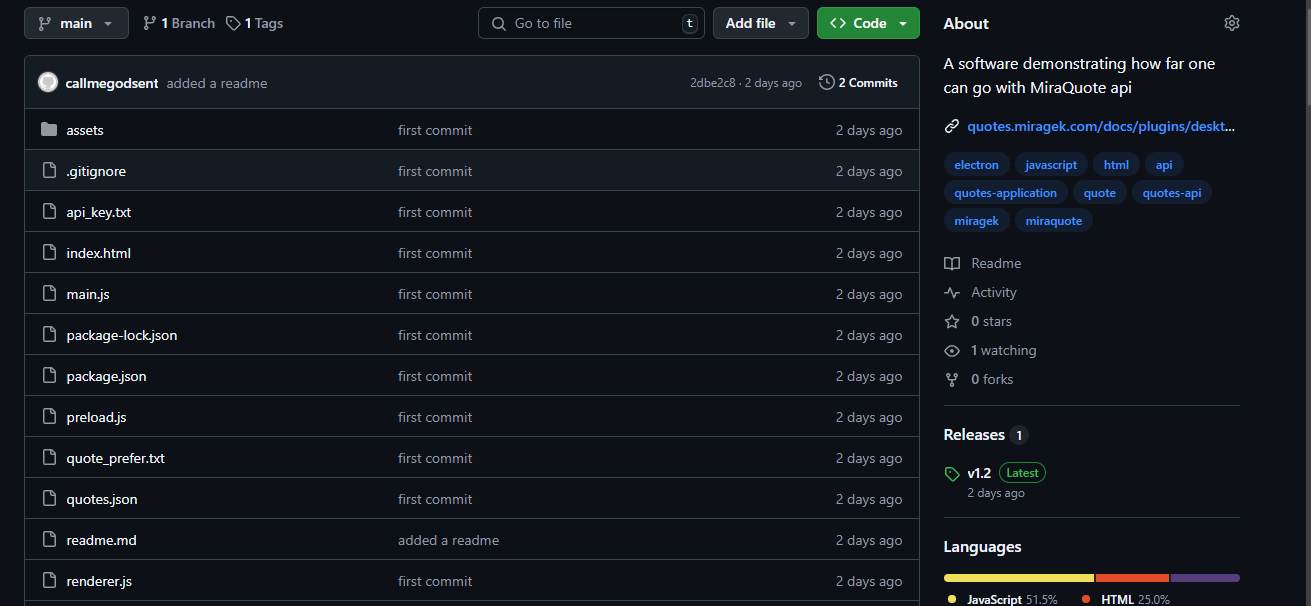Open the green Code dropdown button

pos(868,23)
